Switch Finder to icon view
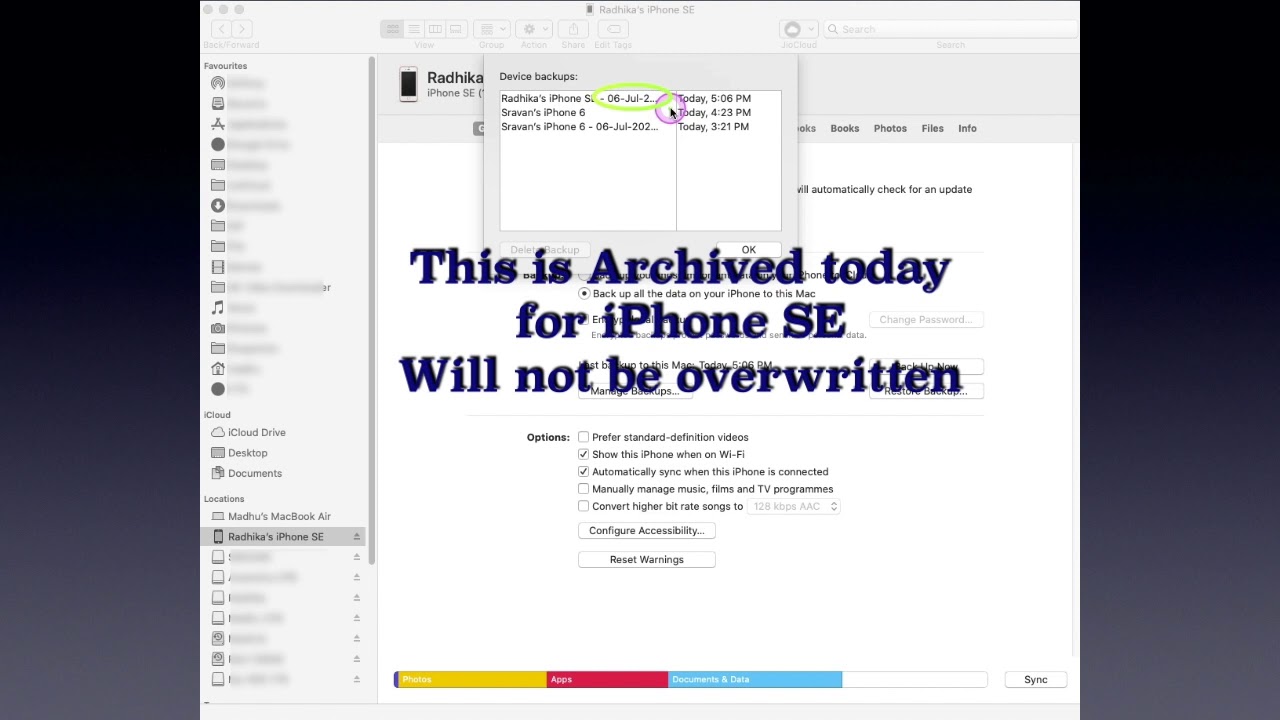This screenshot has height=720, width=1280. [393, 29]
